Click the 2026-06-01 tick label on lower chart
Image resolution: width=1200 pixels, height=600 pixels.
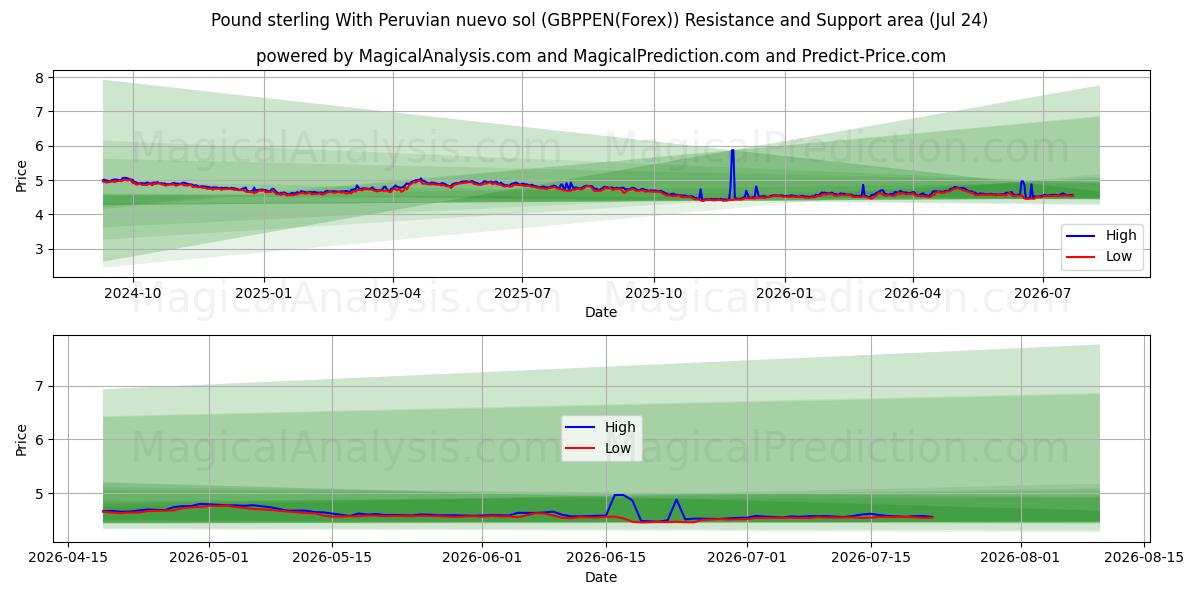[482, 559]
